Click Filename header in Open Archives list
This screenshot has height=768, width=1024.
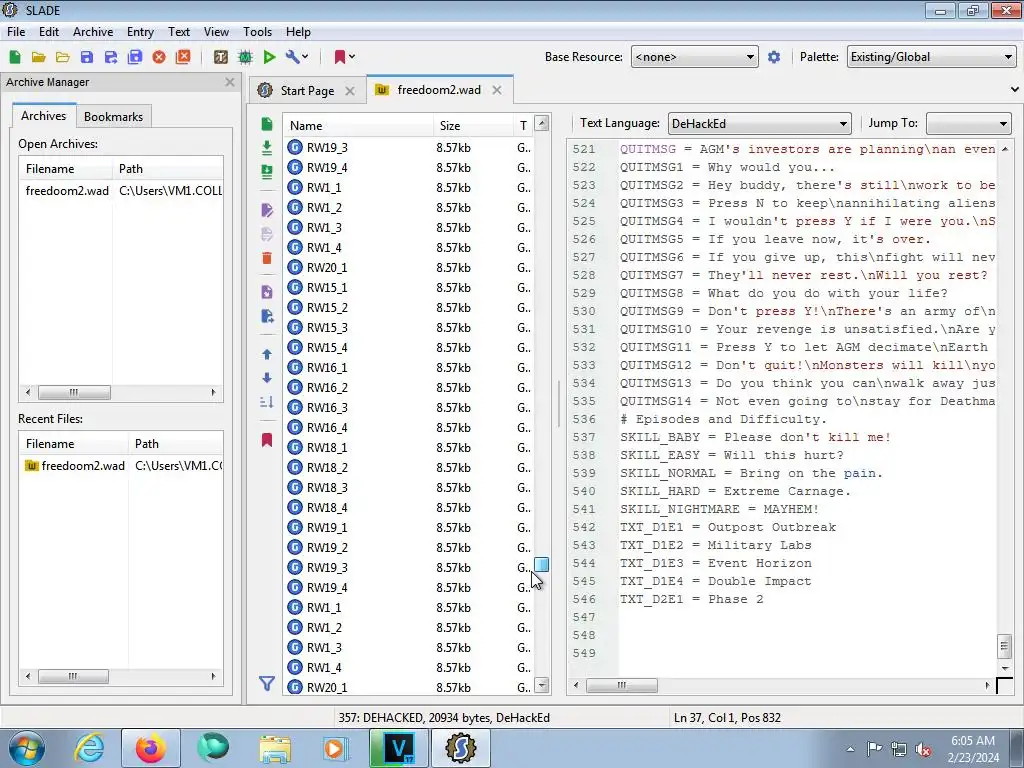click(x=65, y=168)
